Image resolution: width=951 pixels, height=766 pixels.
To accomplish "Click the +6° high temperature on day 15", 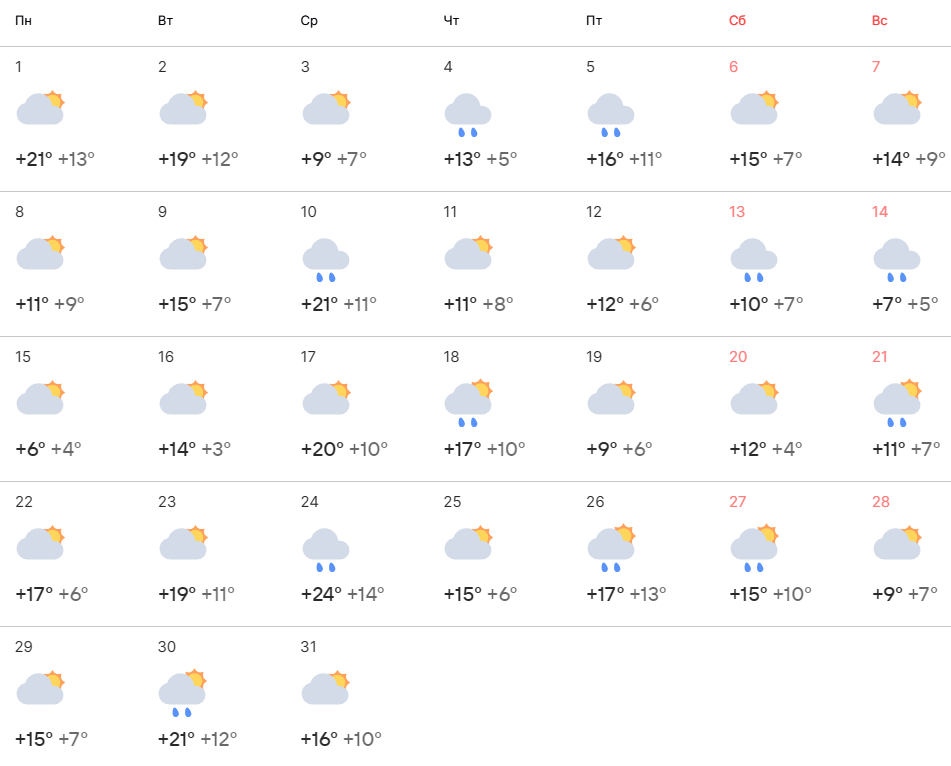I will (31, 449).
